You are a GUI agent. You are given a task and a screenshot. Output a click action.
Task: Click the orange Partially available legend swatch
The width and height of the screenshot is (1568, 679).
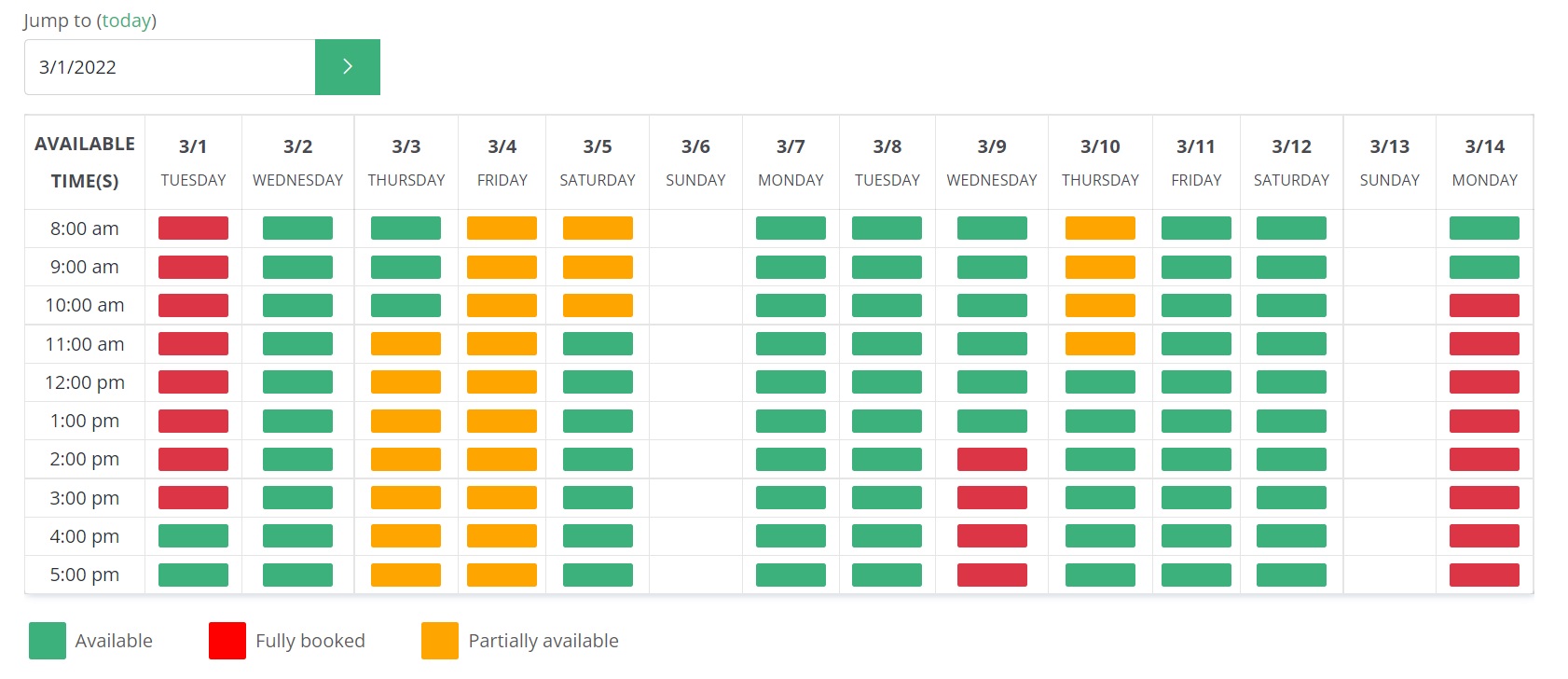tap(440, 641)
